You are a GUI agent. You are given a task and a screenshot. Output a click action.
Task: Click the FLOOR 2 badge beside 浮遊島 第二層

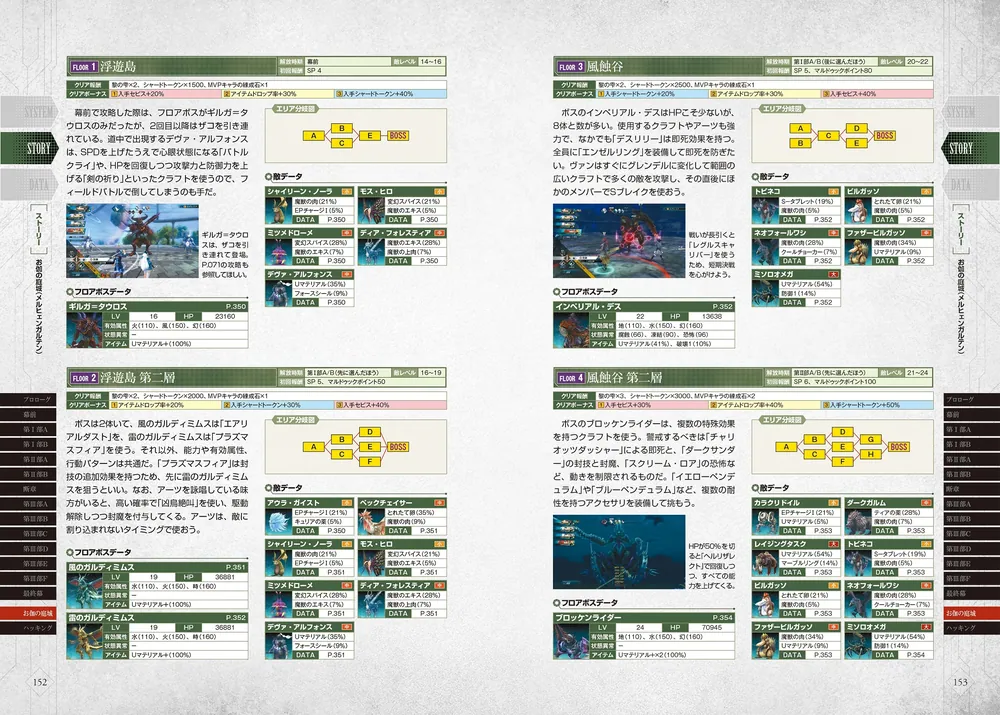84,378
